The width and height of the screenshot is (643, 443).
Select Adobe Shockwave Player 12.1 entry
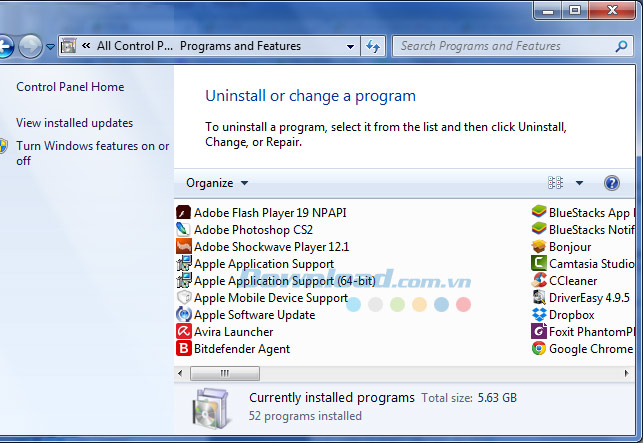(271, 247)
